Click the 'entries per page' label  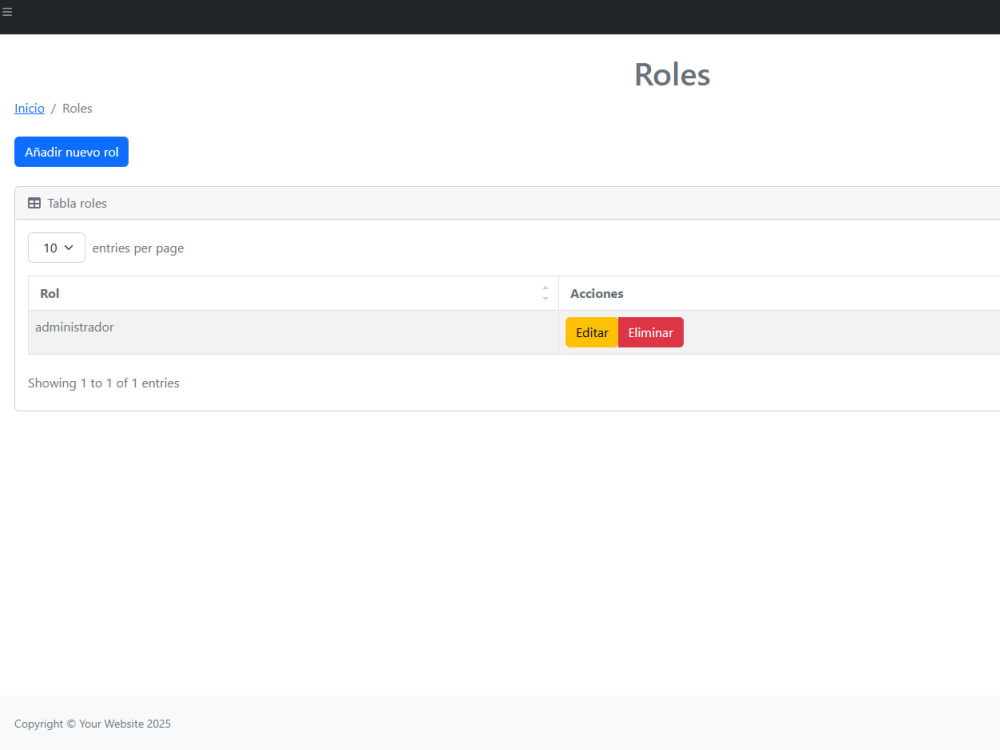[x=138, y=248]
